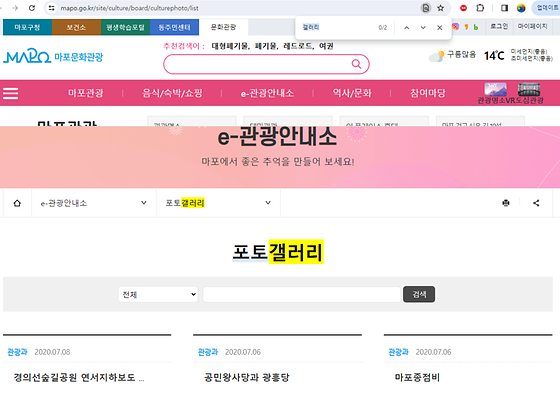560x396 pixels.
Task: Go to next find result arrow
Action: (x=423, y=27)
